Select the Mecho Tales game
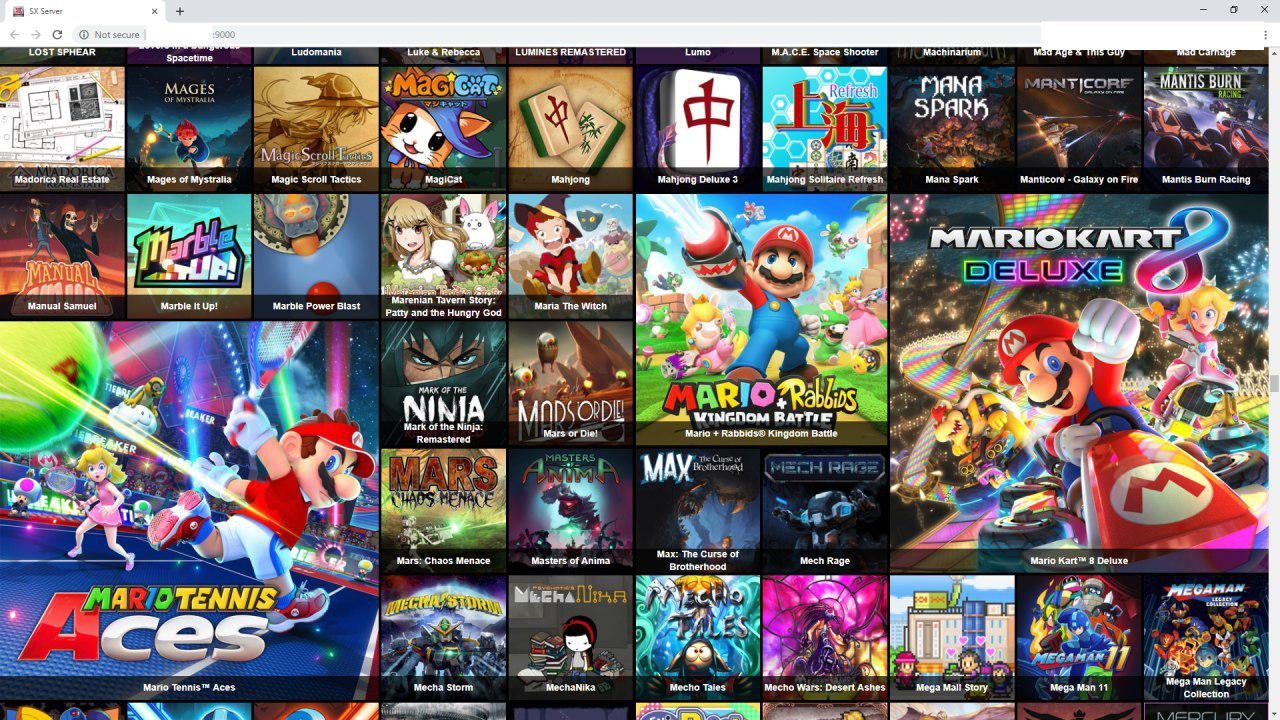1280x720 pixels. pyautogui.click(x=698, y=637)
